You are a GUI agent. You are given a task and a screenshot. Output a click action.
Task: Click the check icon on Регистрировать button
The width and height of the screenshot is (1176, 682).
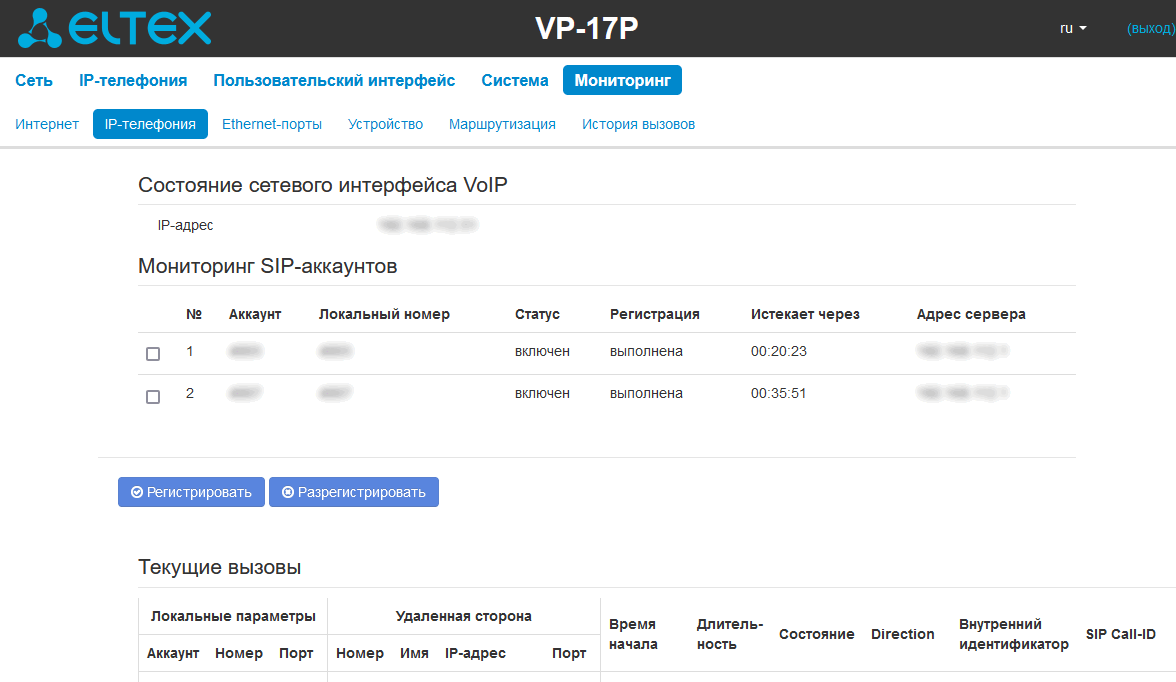[x=136, y=492]
